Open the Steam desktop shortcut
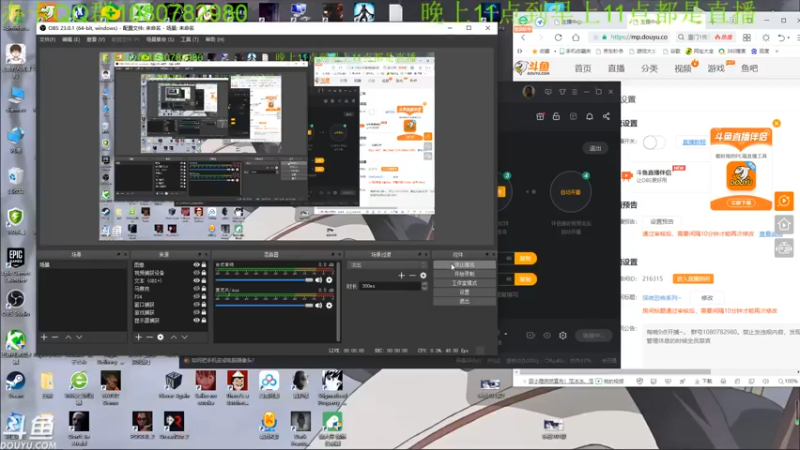This screenshot has width=800, height=450. pos(15,384)
